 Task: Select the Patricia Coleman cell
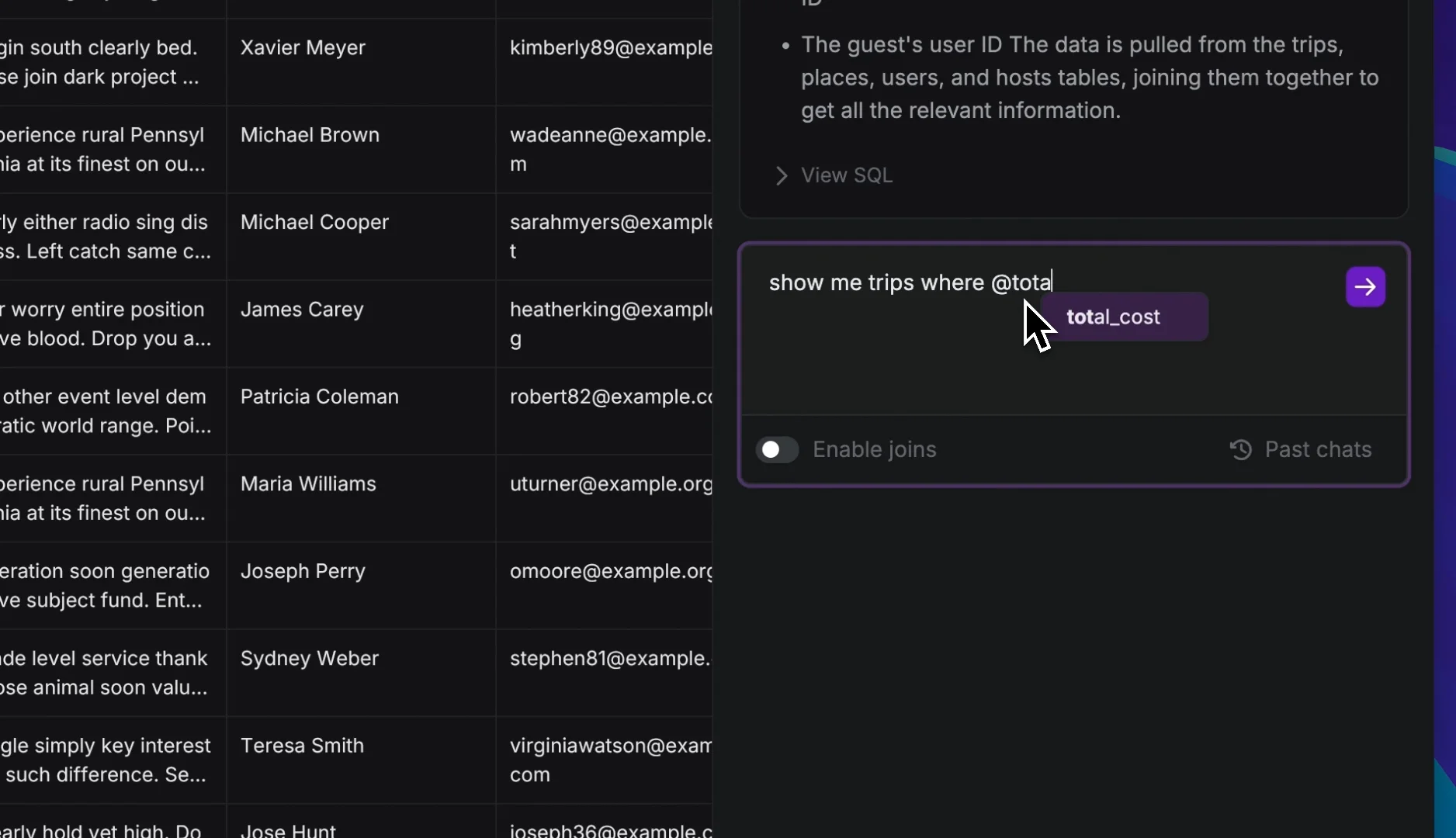[319, 396]
